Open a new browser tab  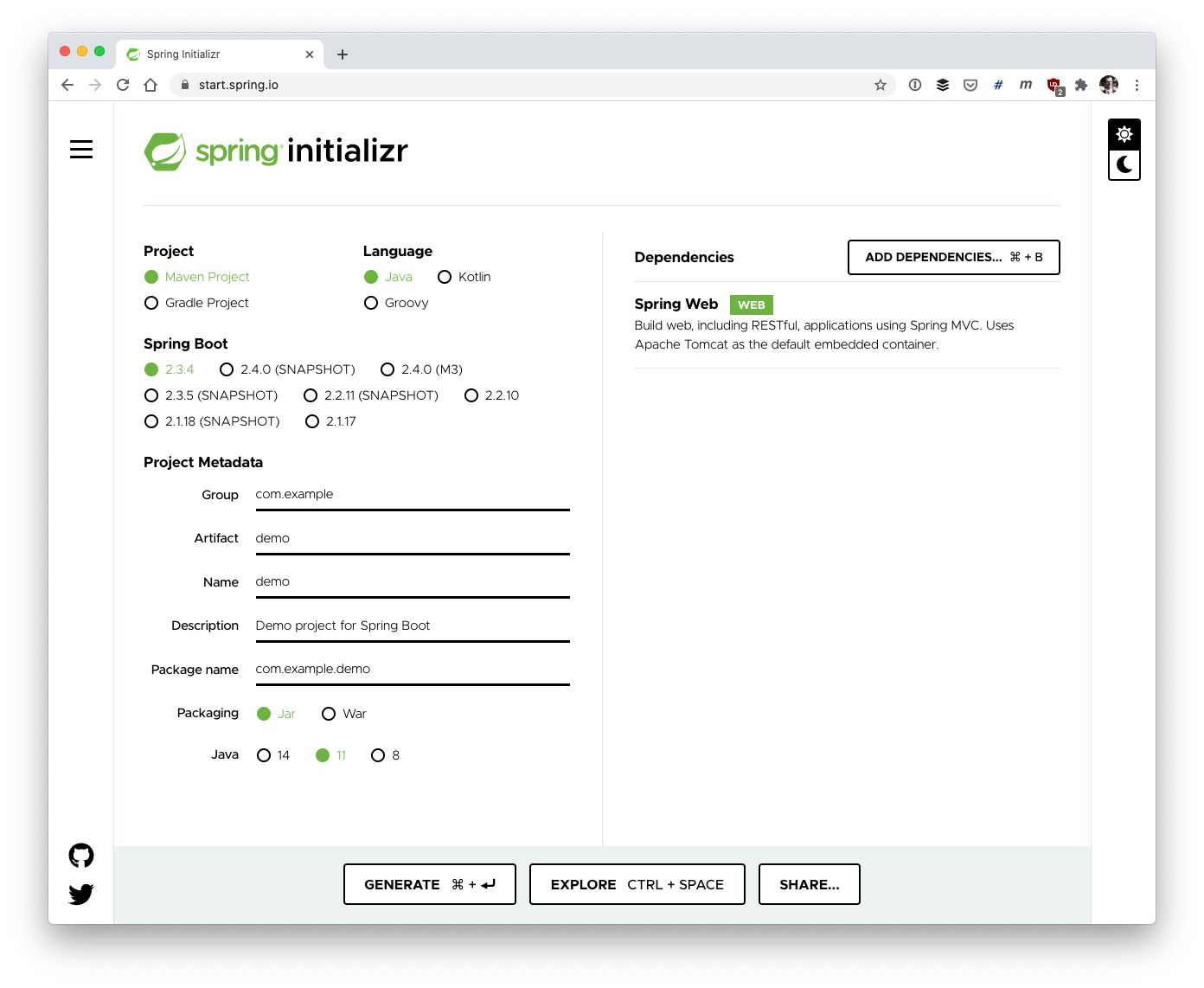[343, 55]
